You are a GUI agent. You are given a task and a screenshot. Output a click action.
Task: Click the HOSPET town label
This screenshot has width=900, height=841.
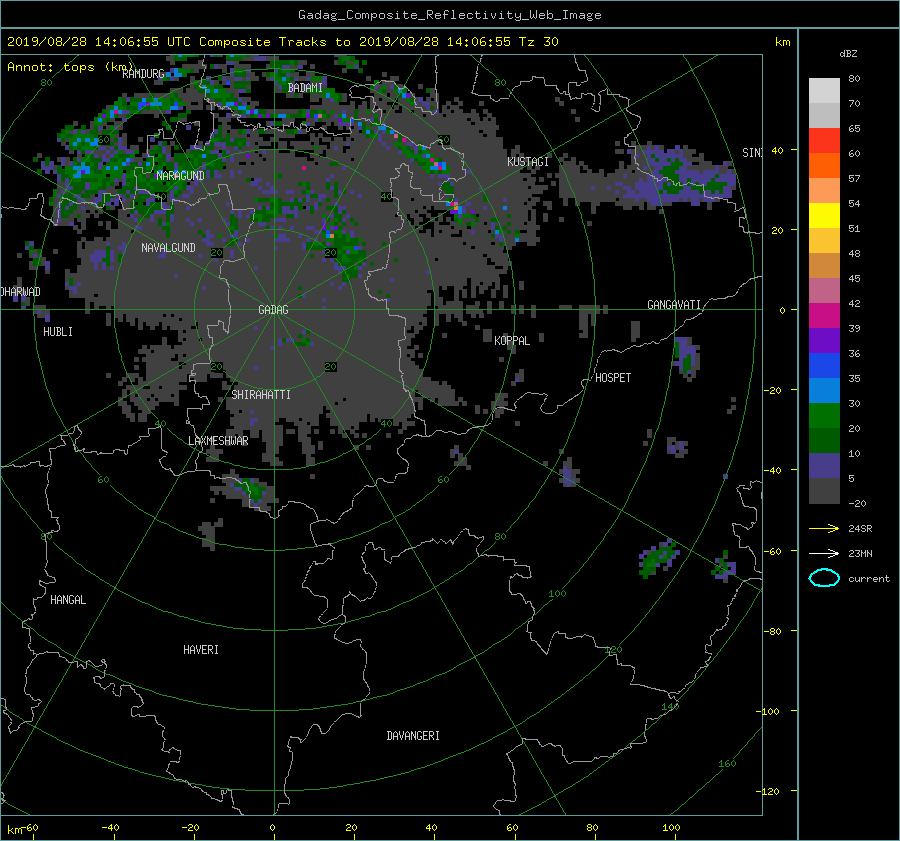pos(613,378)
